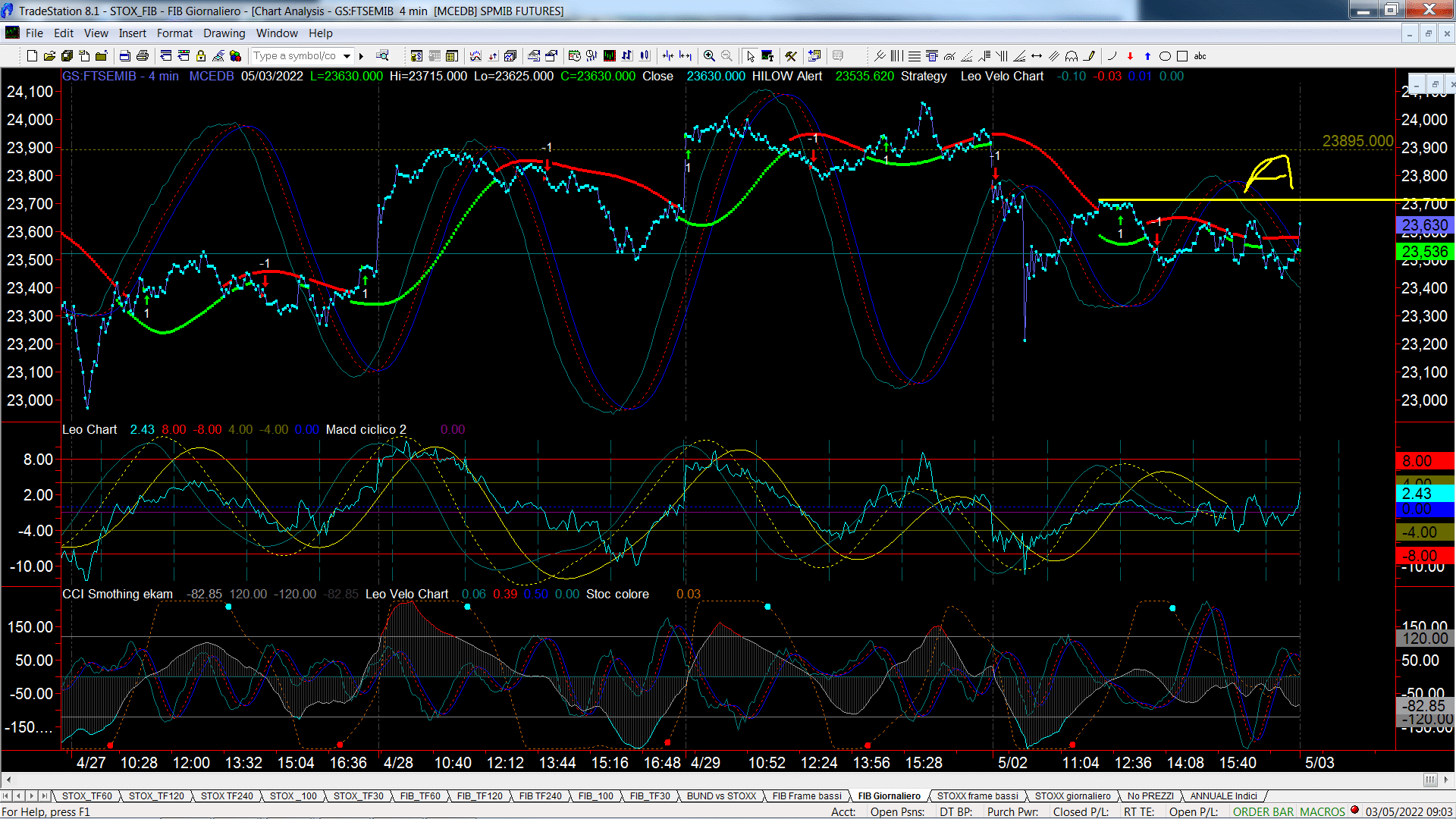Open the Edit menu
Viewport: 1456px width, 819px height.
pyautogui.click(x=64, y=33)
